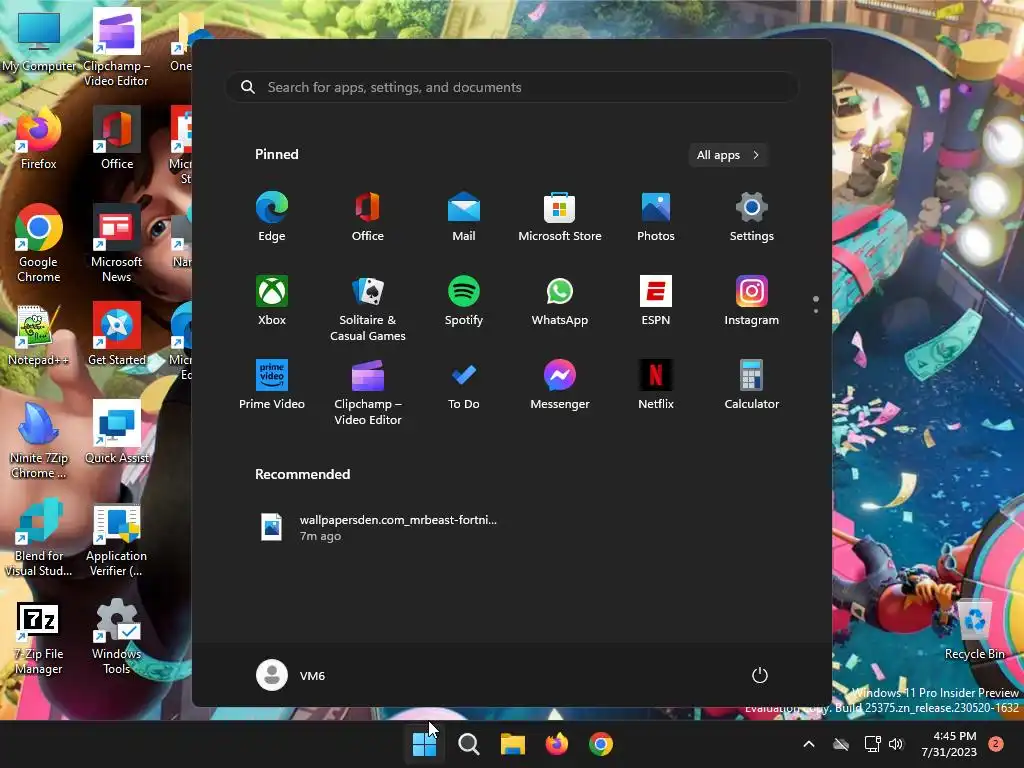Open the Edge pinned app
Image resolution: width=1024 pixels, height=768 pixels.
coord(272,217)
